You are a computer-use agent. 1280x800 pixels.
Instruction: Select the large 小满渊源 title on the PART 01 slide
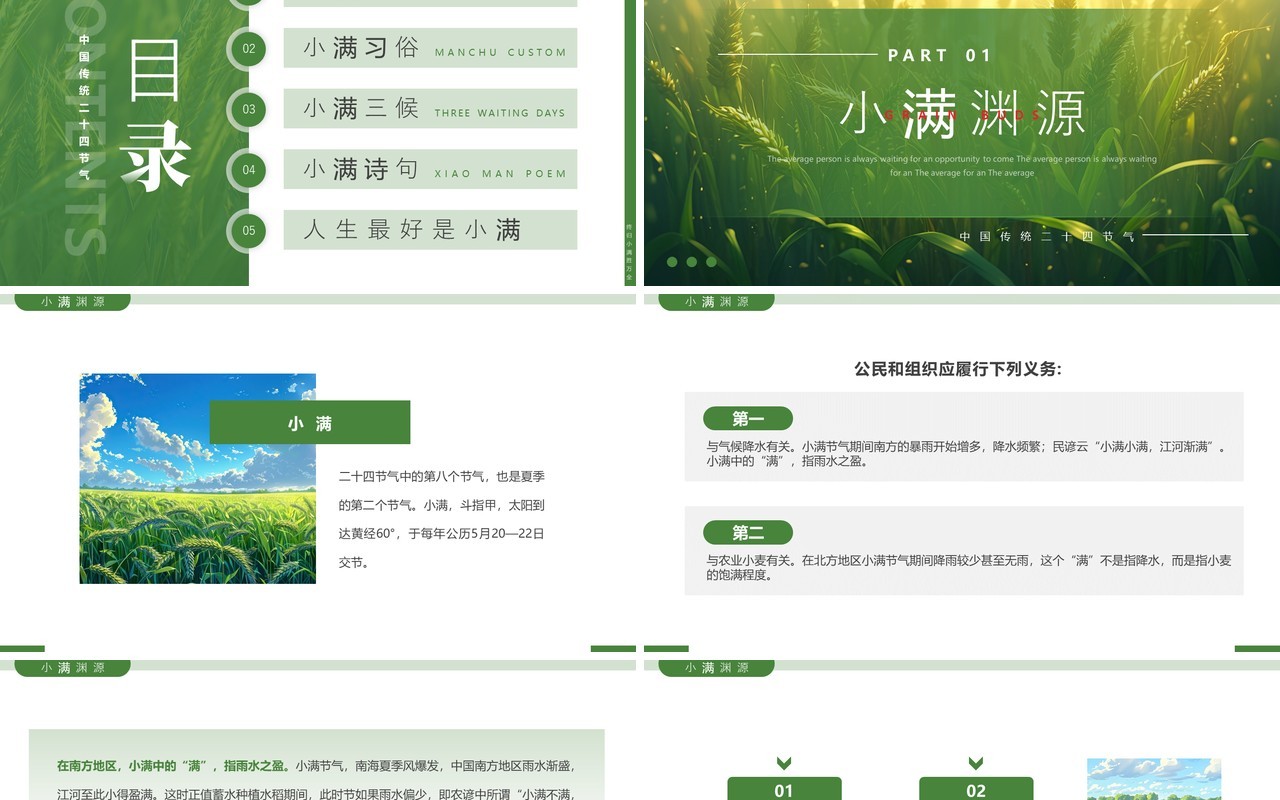962,113
